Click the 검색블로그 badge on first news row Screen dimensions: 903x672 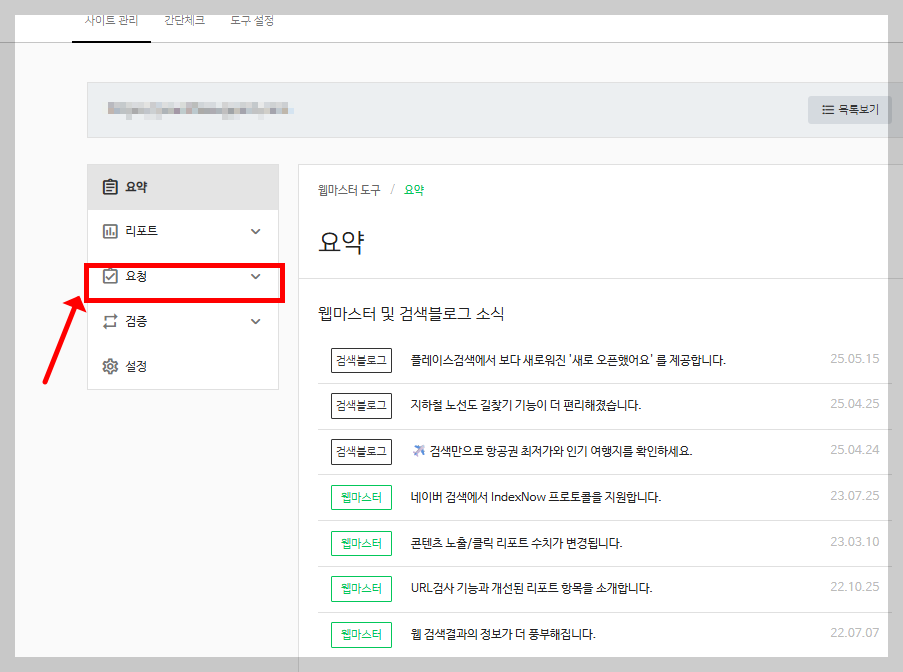pyautogui.click(x=361, y=359)
